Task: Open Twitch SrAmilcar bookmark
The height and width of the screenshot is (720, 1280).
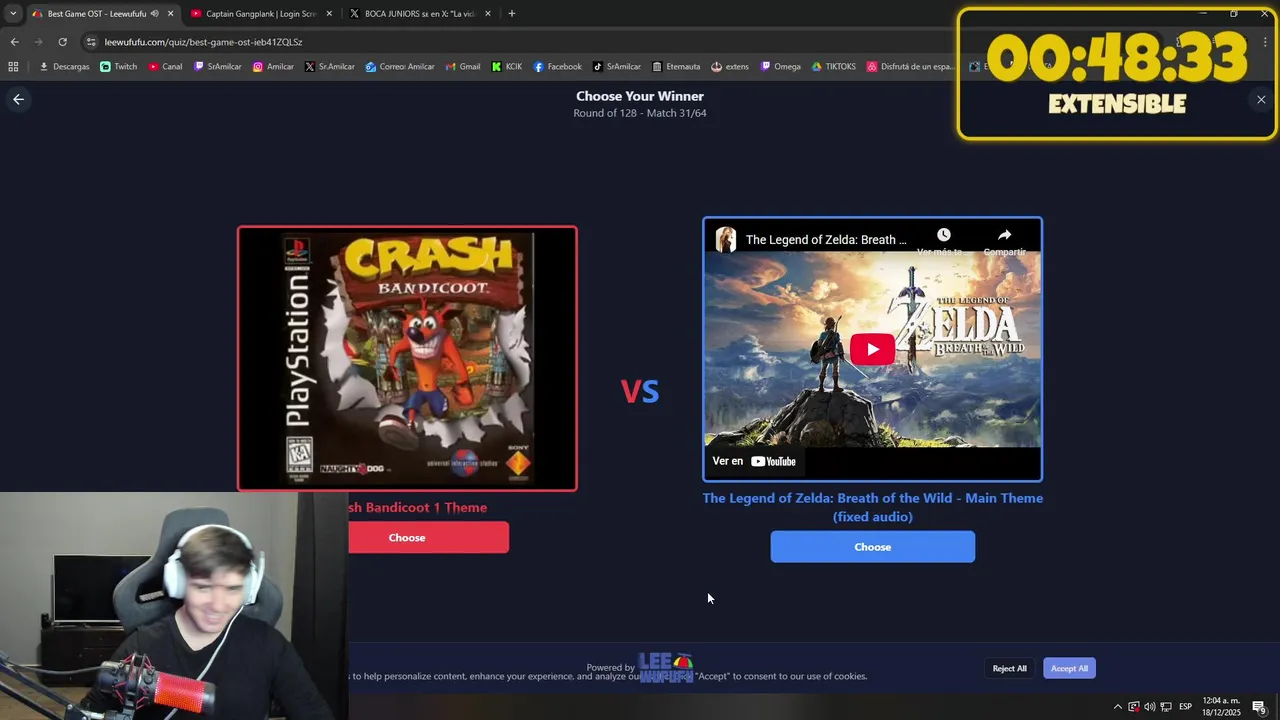Action: 218,67
